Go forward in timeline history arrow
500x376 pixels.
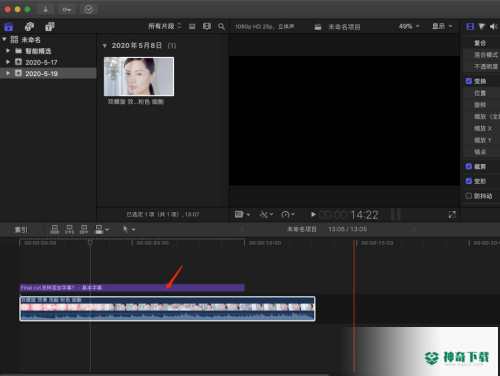pyautogui.click(x=414, y=229)
